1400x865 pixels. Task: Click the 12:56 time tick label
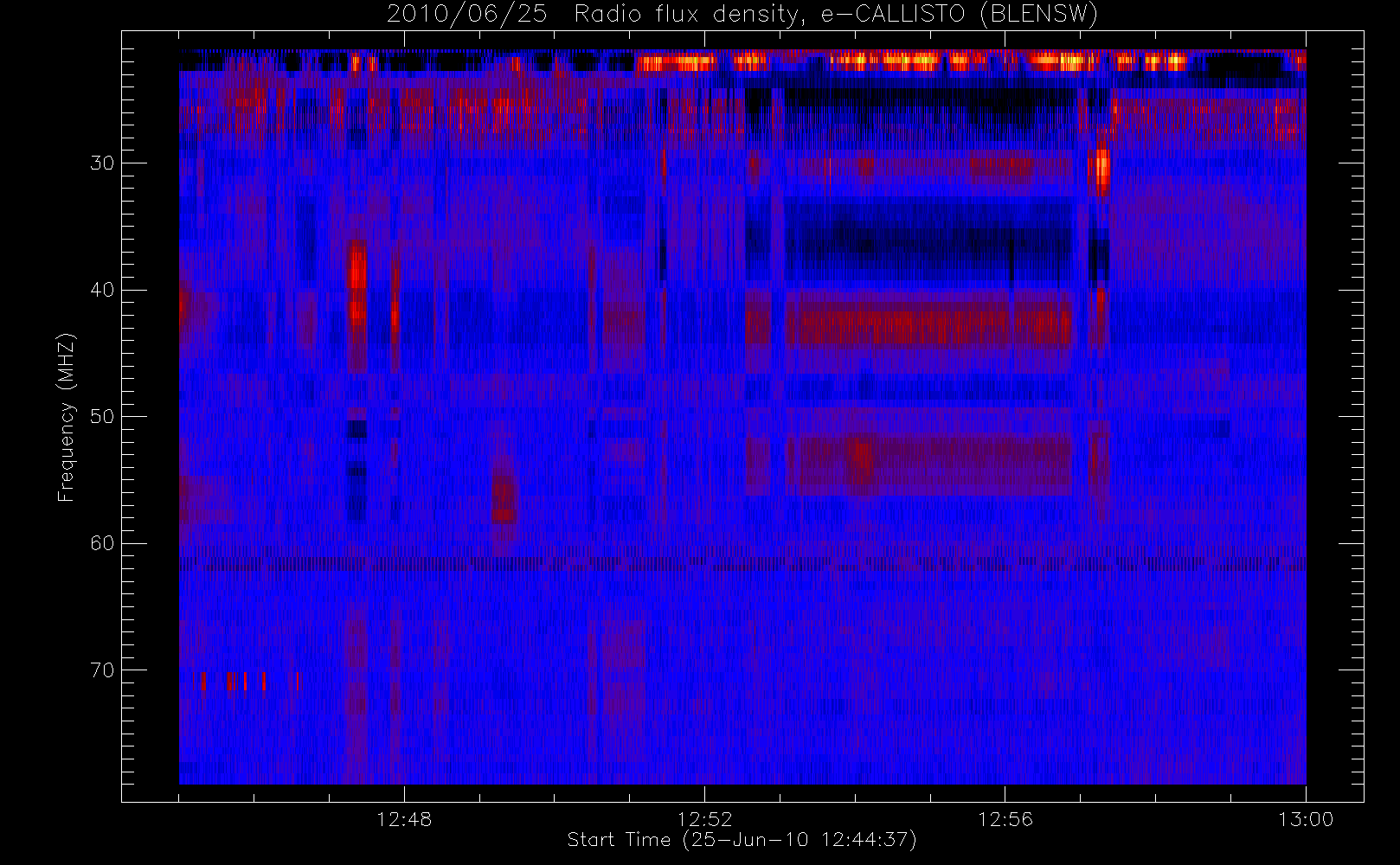[1005, 819]
